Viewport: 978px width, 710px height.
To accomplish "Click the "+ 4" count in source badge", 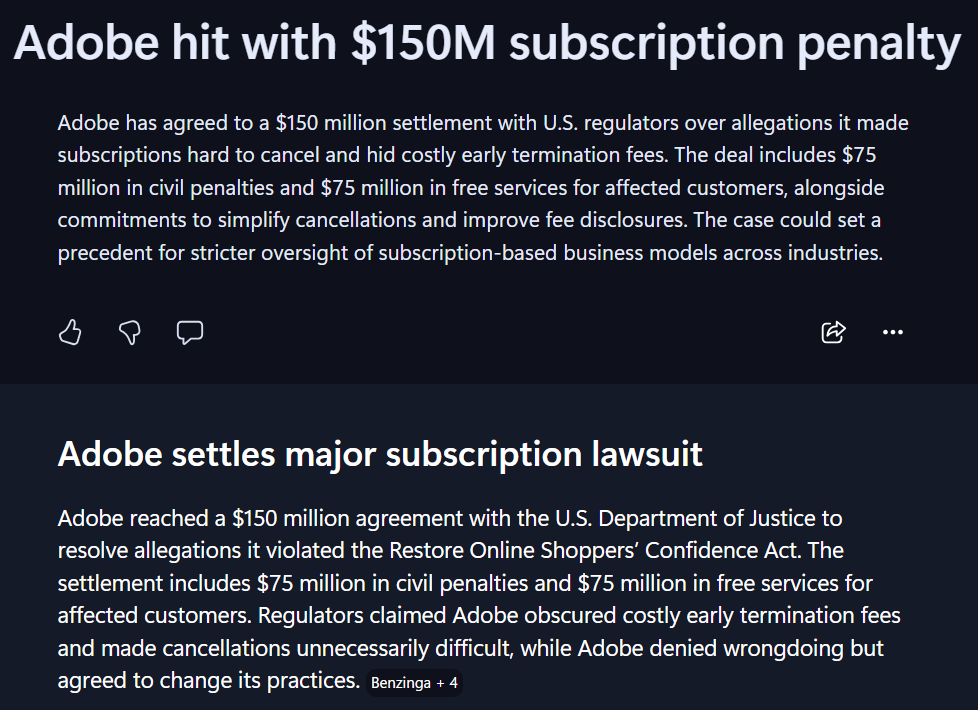I will [447, 683].
